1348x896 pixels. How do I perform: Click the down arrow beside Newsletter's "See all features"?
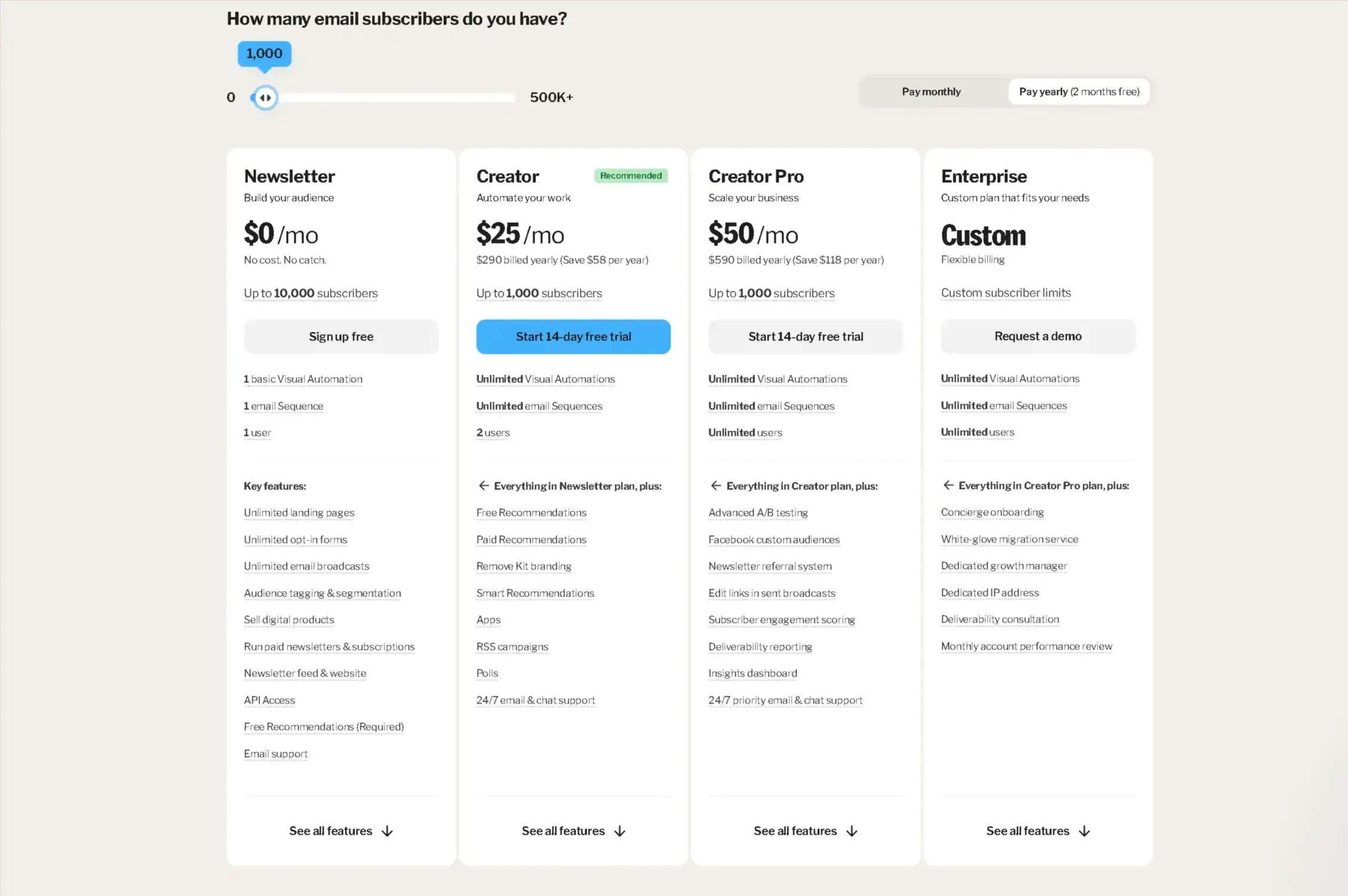(388, 830)
